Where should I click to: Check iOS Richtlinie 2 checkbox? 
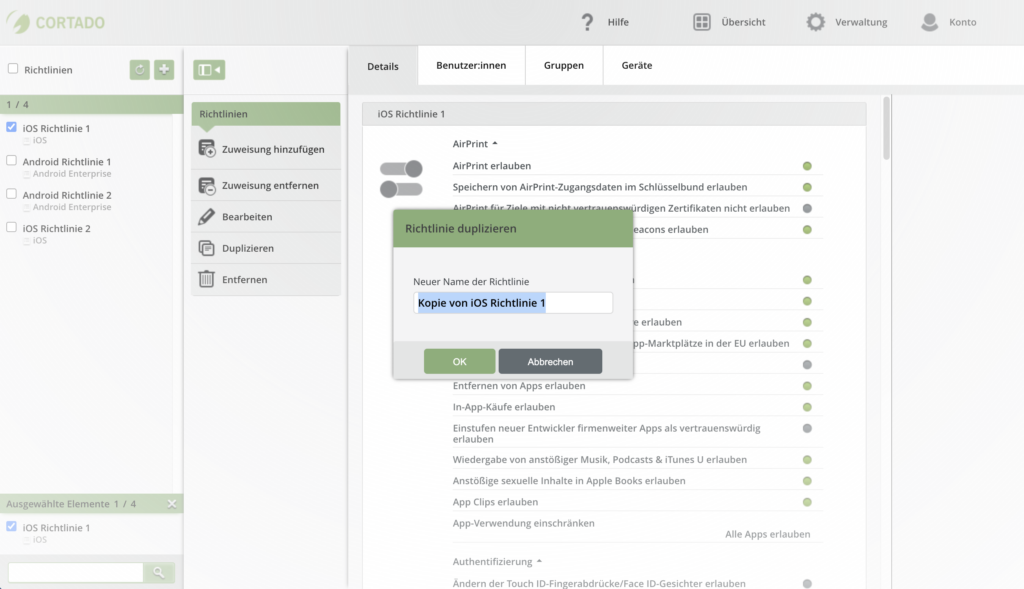[11, 227]
